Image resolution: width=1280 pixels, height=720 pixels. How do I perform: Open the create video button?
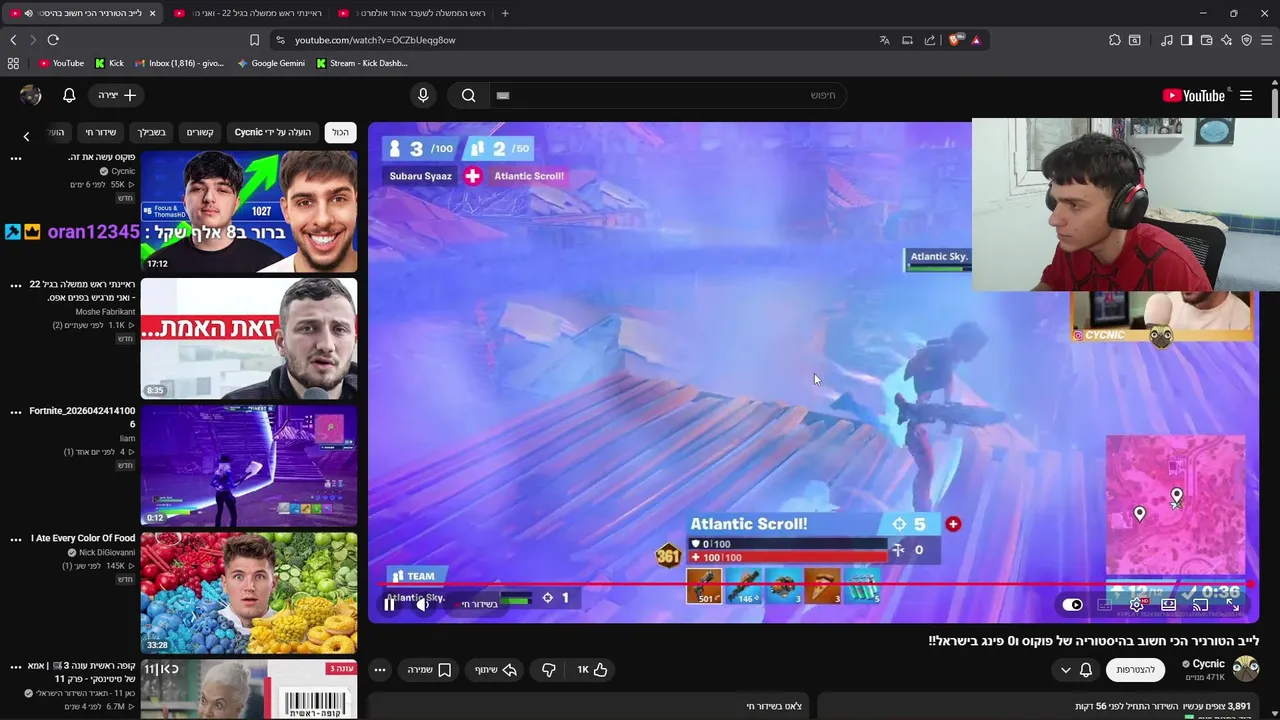(117, 95)
